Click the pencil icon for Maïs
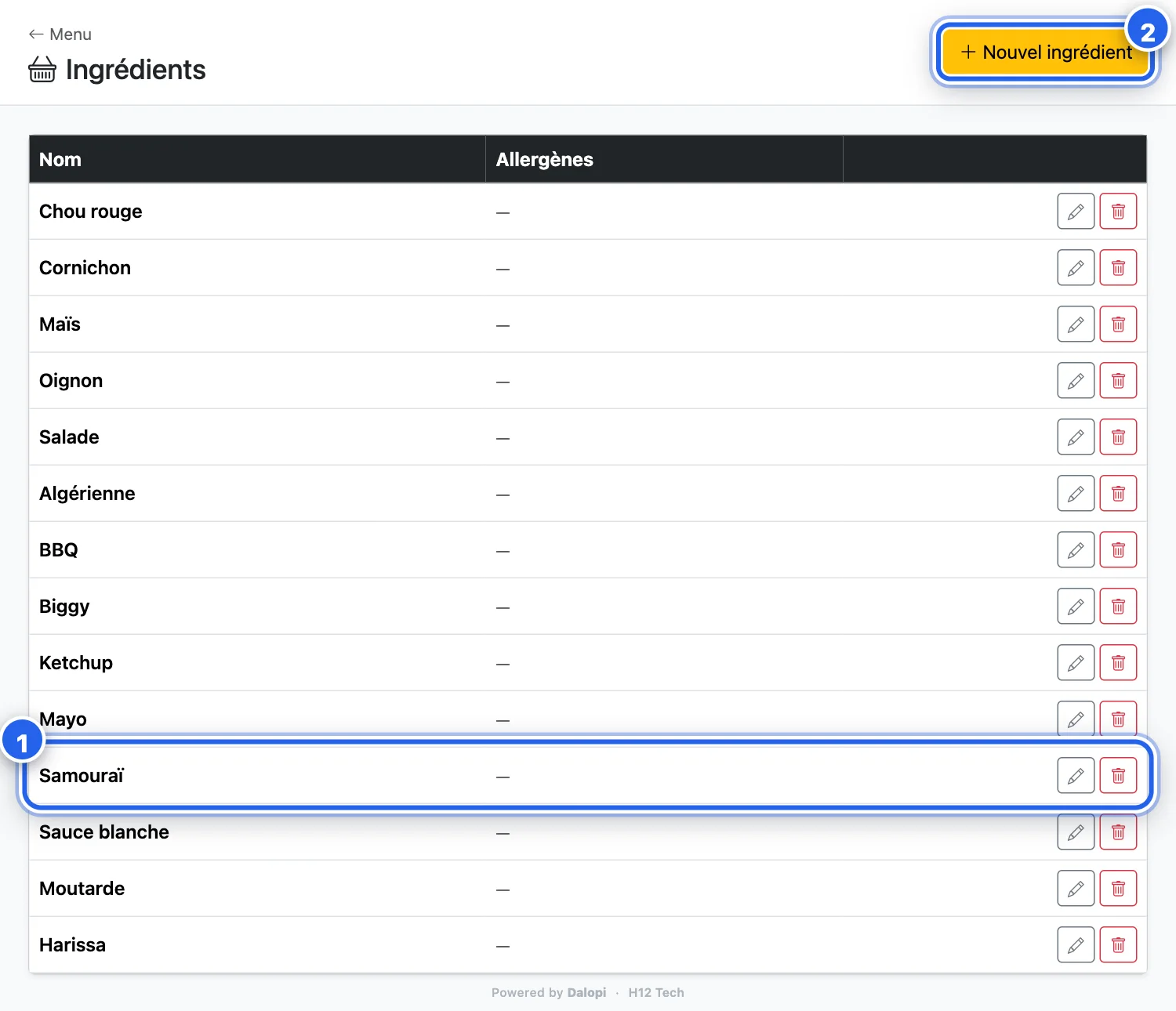The height and width of the screenshot is (1011, 1176). [x=1076, y=324]
